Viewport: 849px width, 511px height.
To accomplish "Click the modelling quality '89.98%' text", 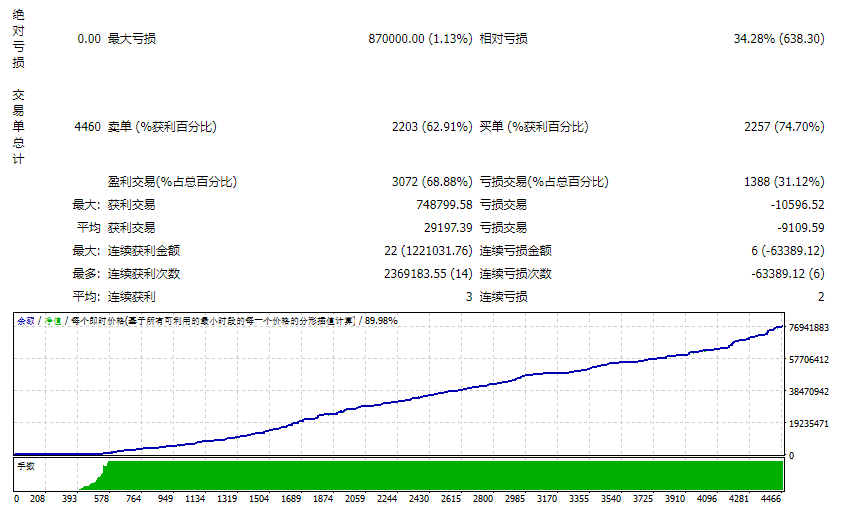I will (381, 321).
